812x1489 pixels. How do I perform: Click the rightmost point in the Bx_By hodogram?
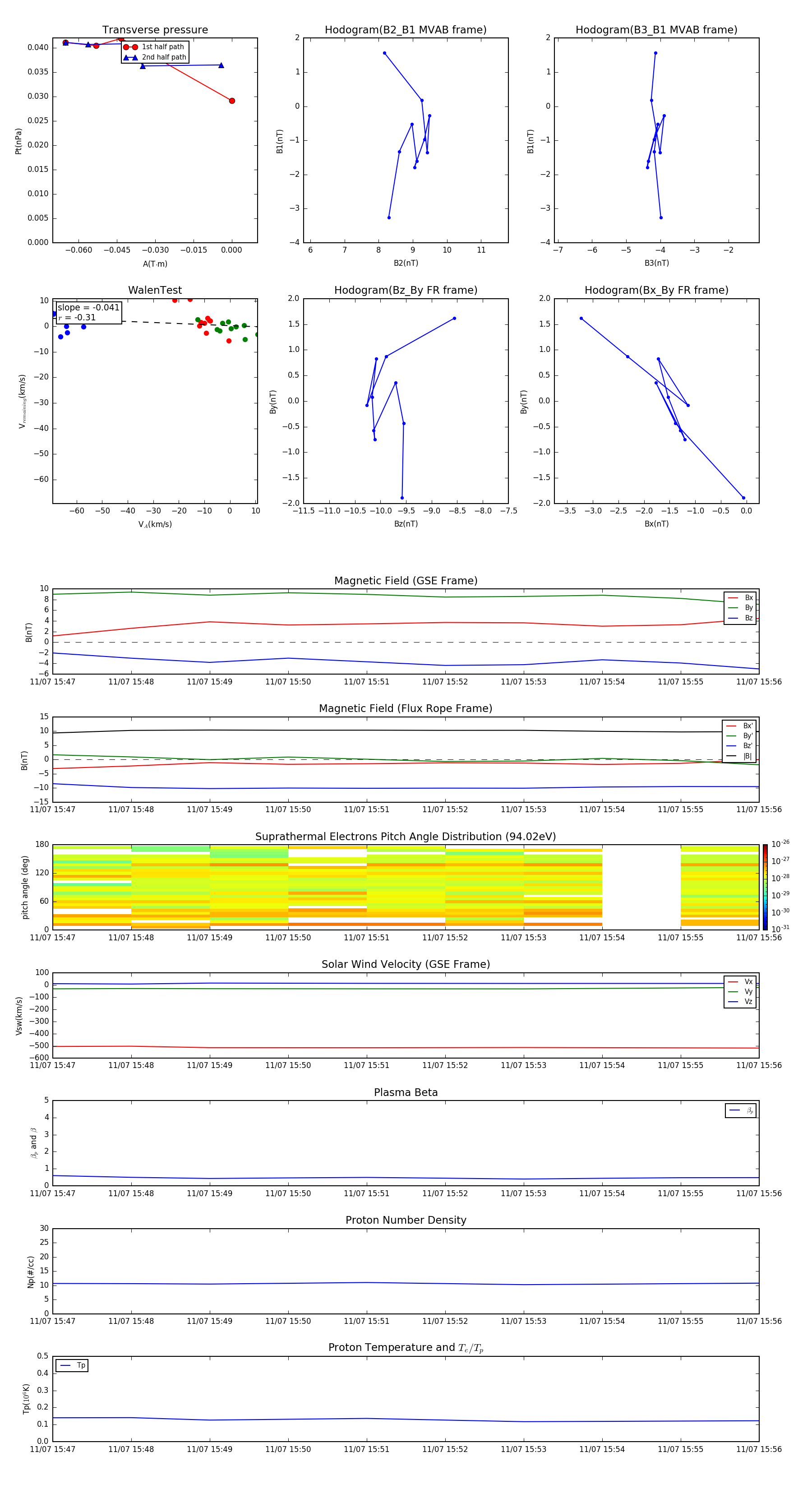pos(743,498)
